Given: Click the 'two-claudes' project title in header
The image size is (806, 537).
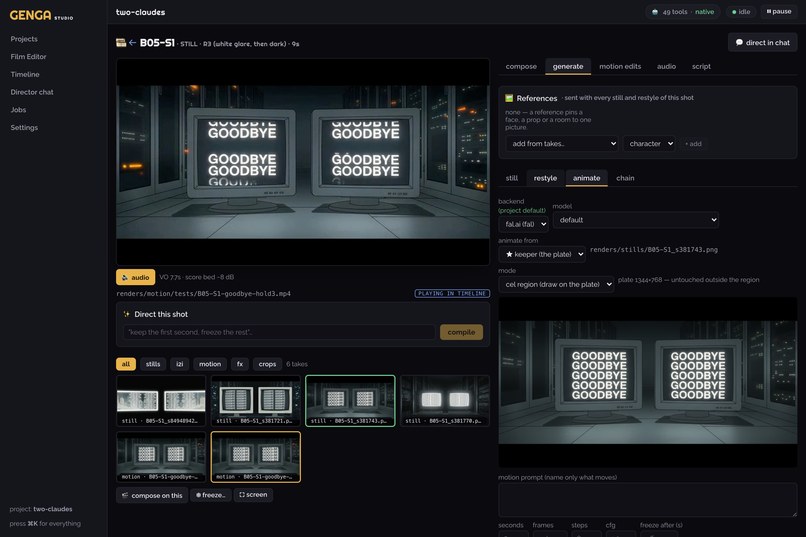Looking at the screenshot, I should pos(140,12).
